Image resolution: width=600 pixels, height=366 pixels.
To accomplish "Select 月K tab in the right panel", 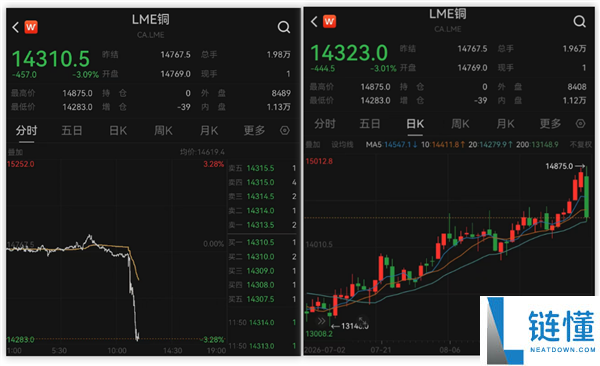I will [505, 124].
